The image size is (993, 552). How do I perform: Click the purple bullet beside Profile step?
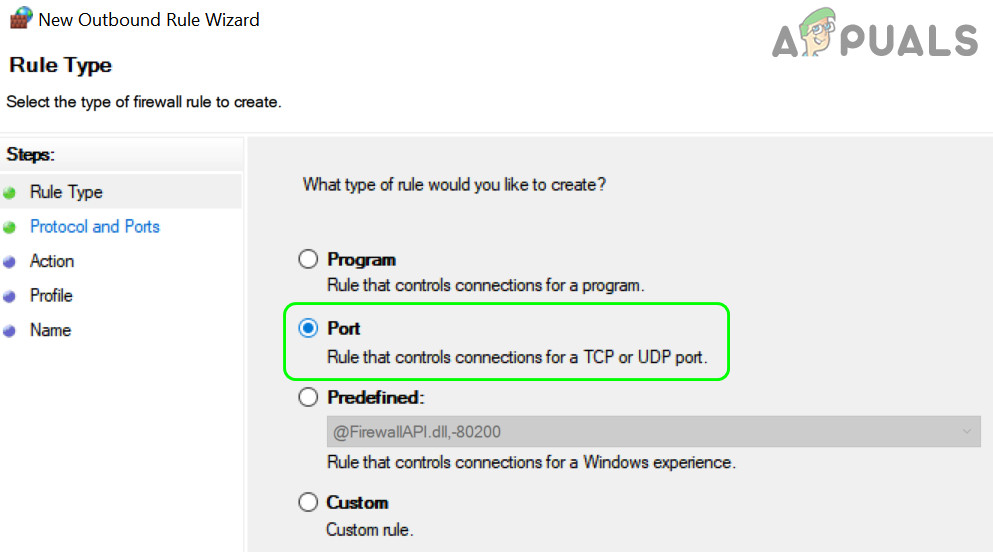[x=10, y=296]
